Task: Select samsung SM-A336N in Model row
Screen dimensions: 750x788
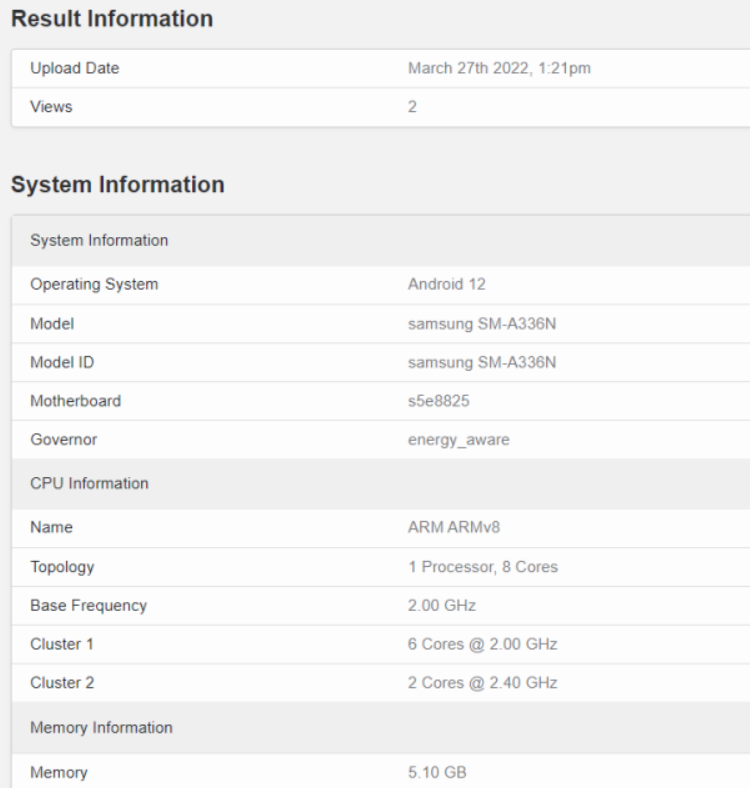Action: point(482,323)
